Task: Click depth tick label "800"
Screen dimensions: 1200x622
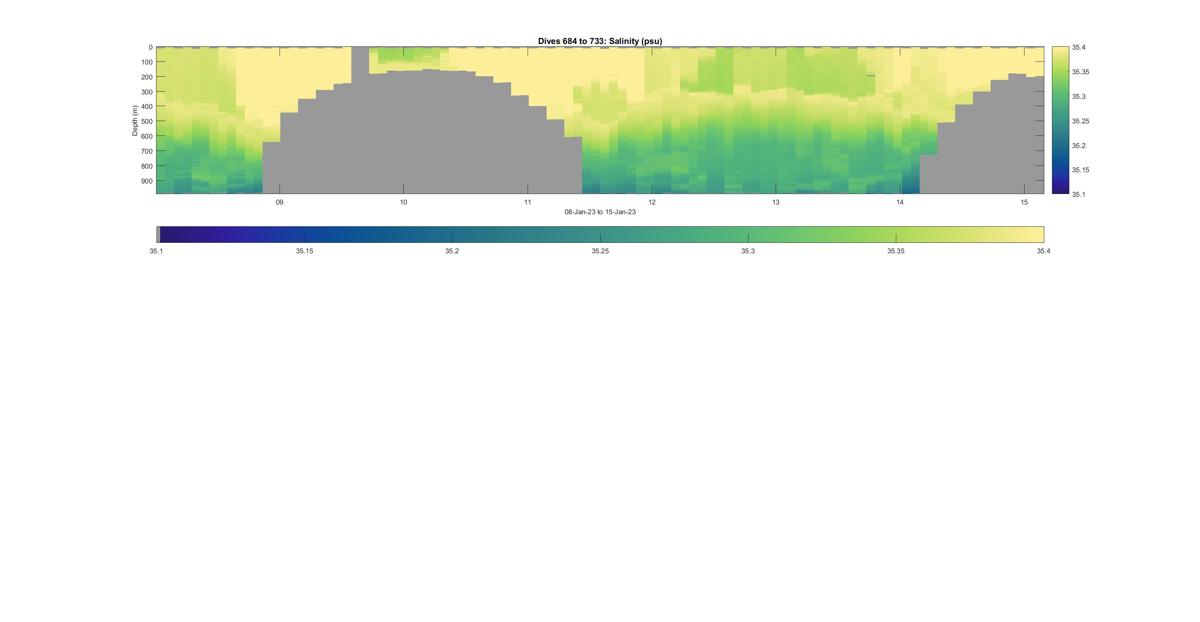Action: [x=146, y=166]
